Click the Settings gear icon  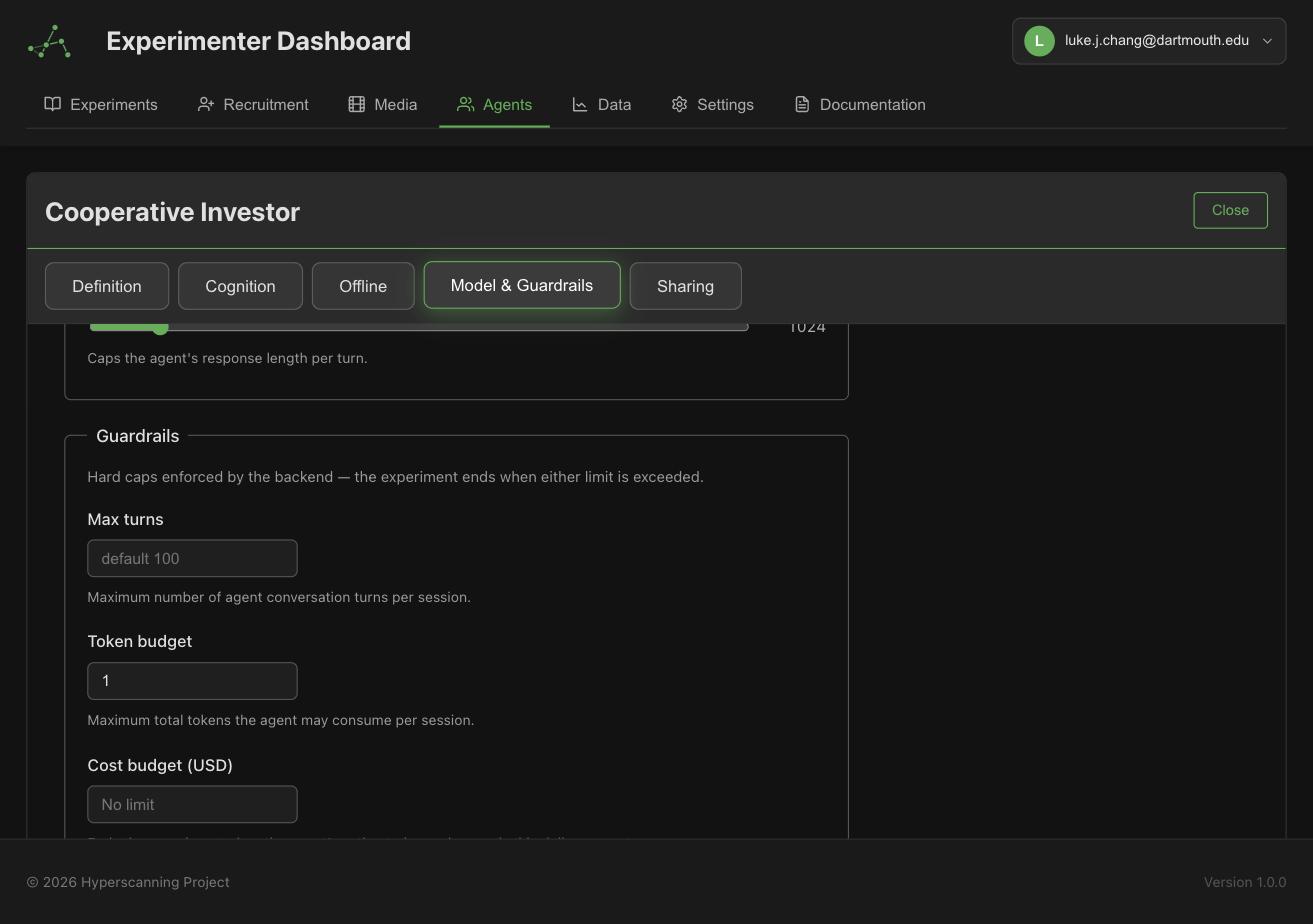pos(679,104)
